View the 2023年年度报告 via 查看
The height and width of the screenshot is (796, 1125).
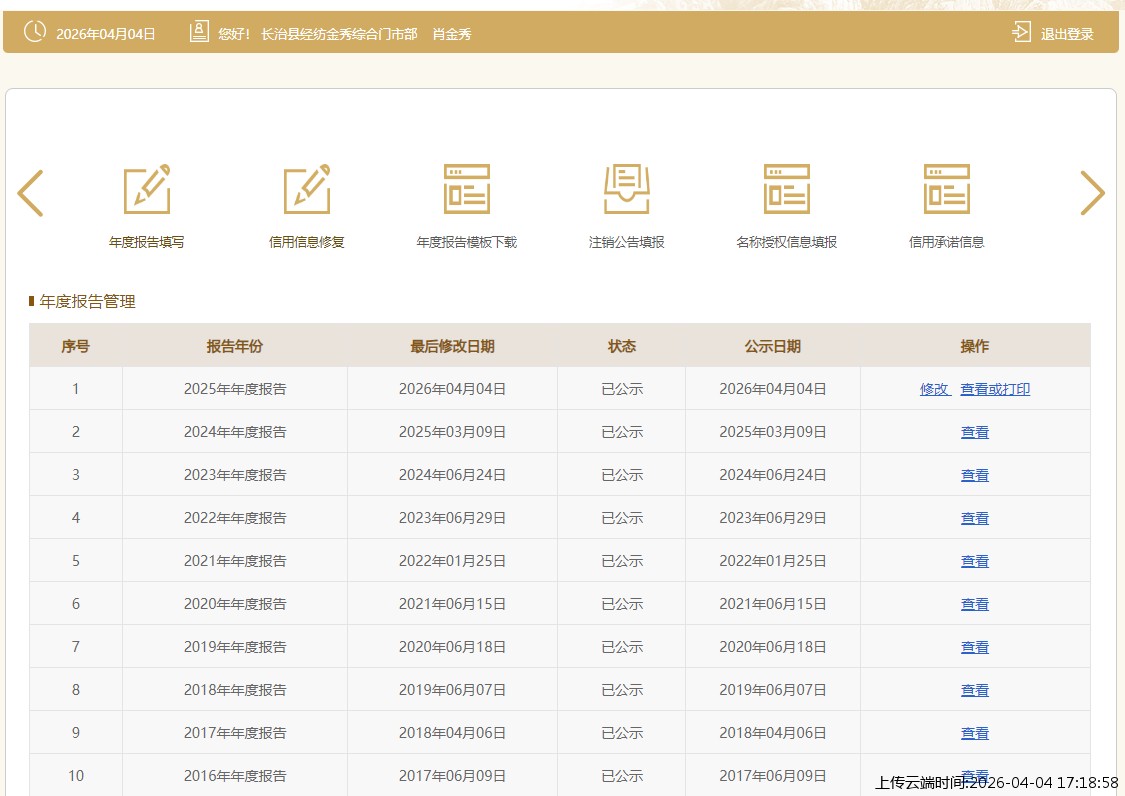pyautogui.click(x=975, y=475)
